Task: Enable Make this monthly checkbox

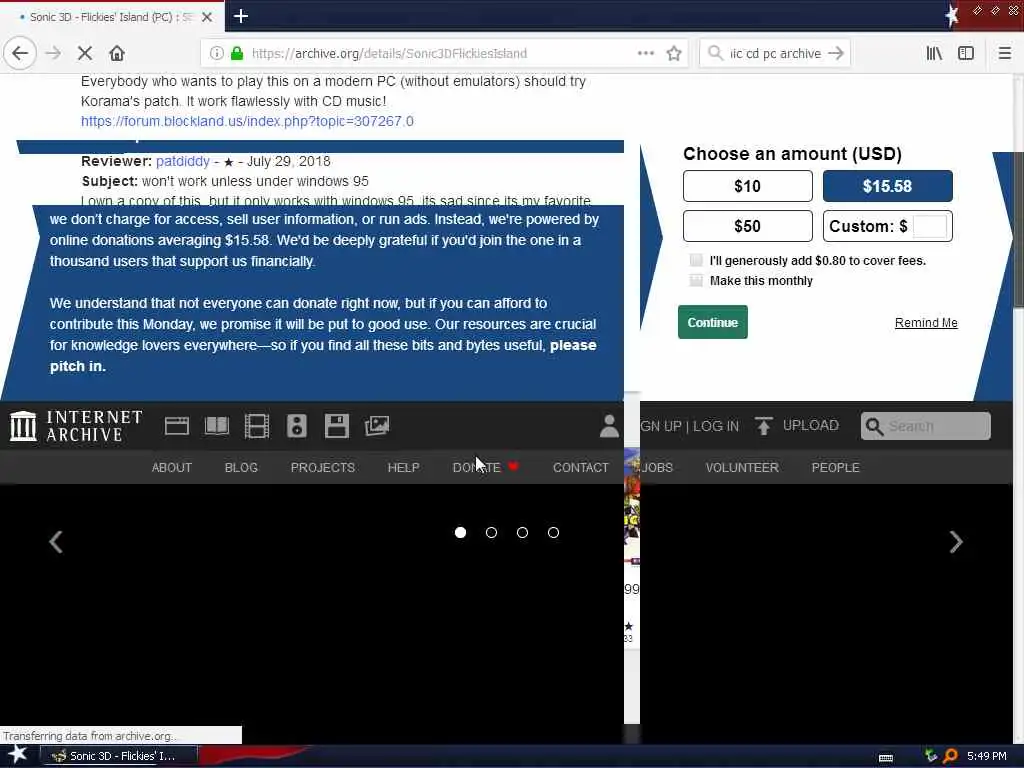Action: click(x=696, y=281)
